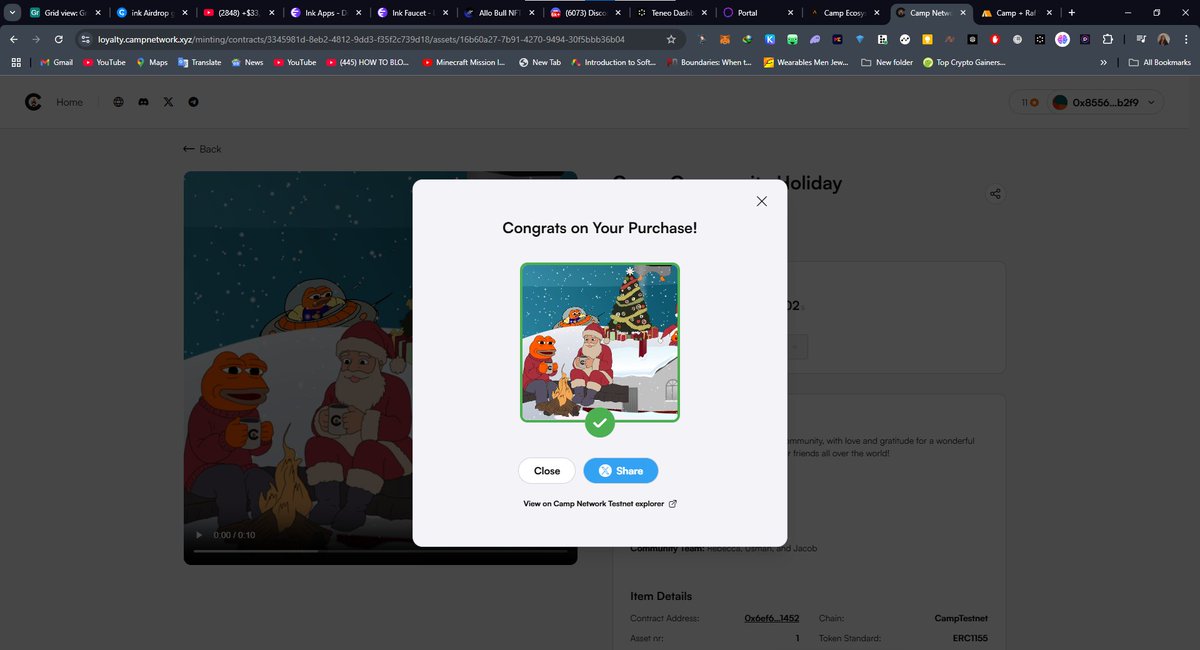Image resolution: width=1200 pixels, height=650 pixels.
Task: Open All Bookmarks folder
Action: (x=1159, y=62)
